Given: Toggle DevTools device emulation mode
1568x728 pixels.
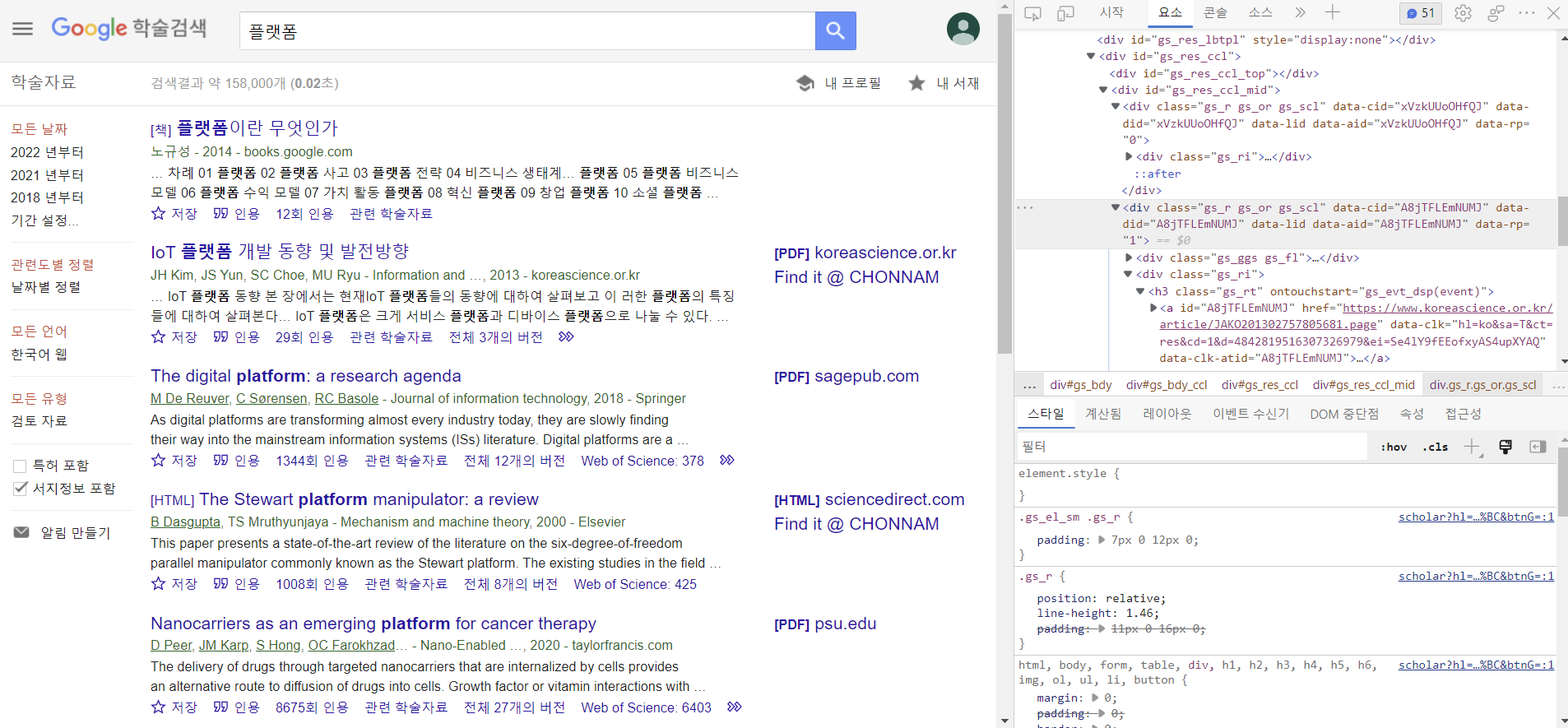Looking at the screenshot, I should click(x=1065, y=13).
